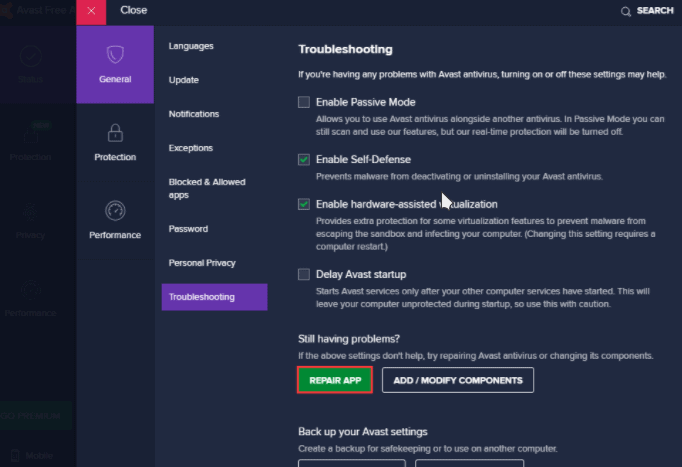Click the GO PREMIUM button in main window

coord(36,416)
